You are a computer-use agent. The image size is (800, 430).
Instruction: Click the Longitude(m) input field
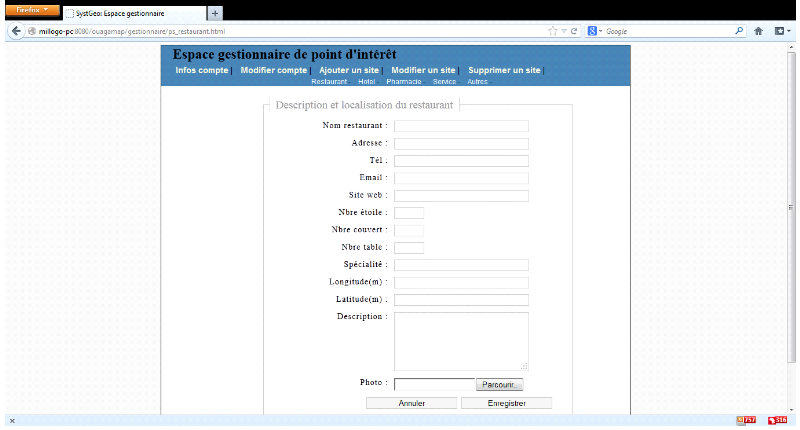pos(461,282)
